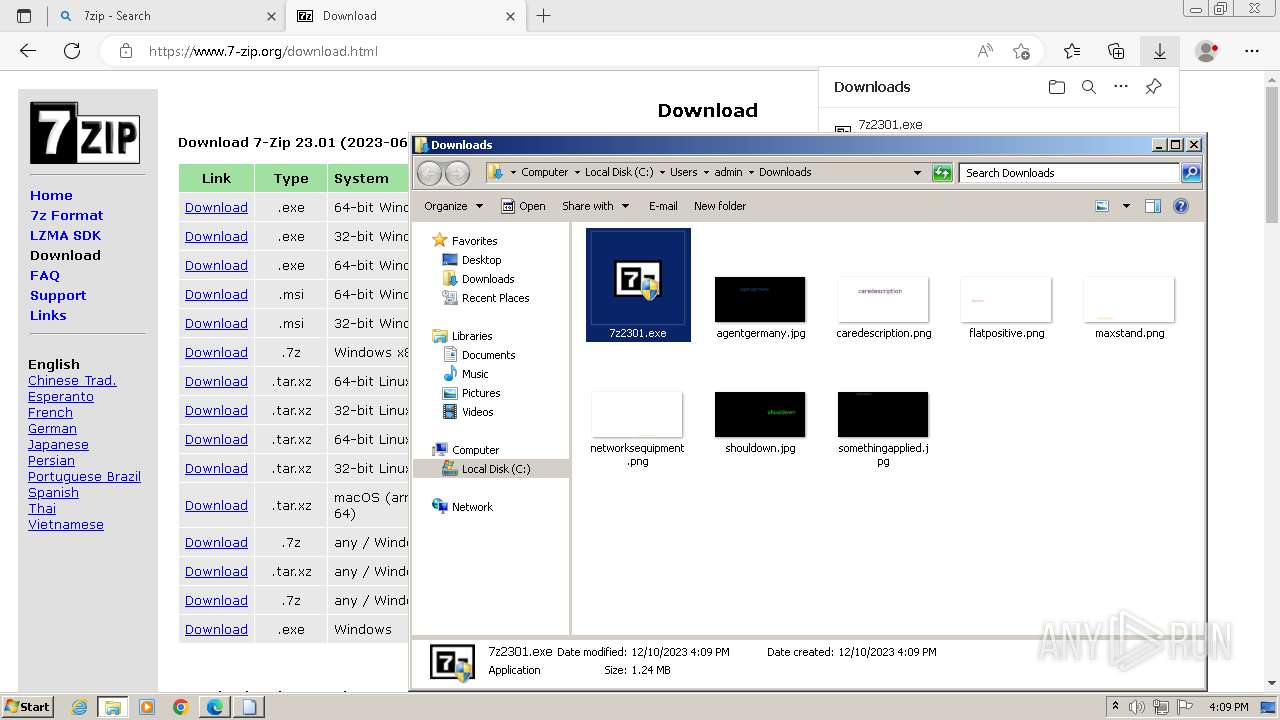Click Open in Explorer toolbar

click(523, 206)
